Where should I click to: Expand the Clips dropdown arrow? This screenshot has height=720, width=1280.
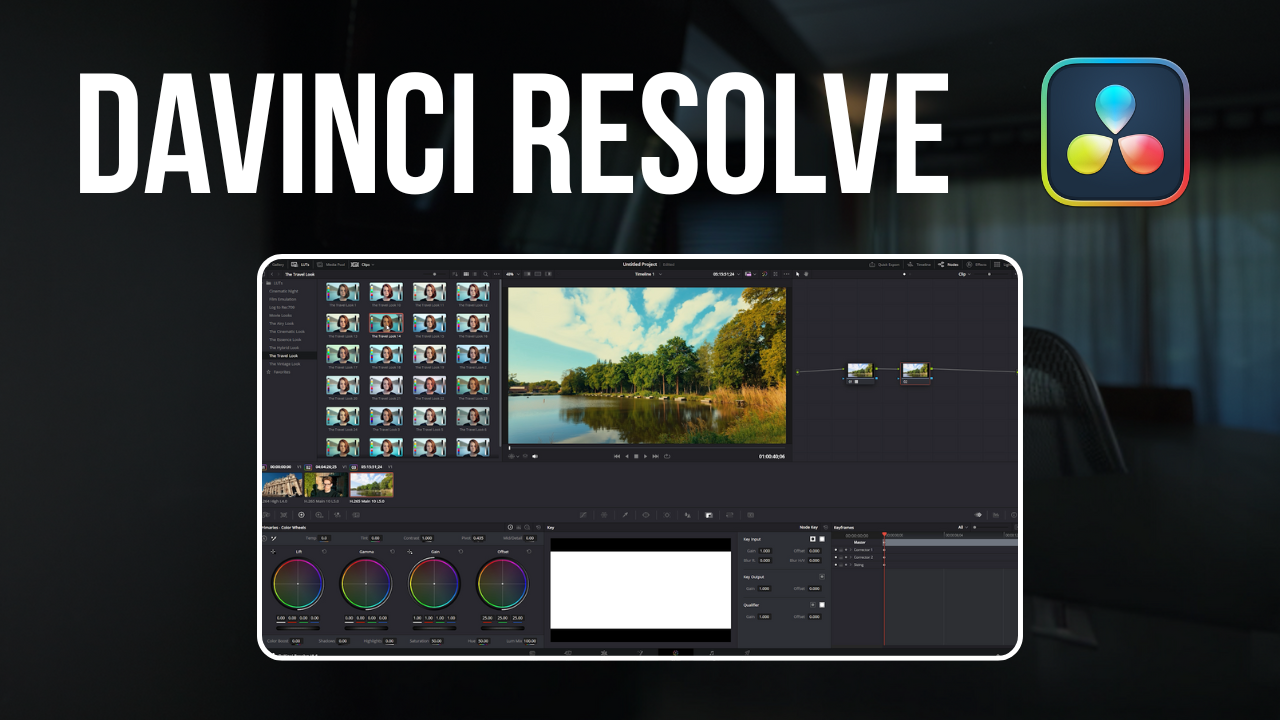click(x=373, y=265)
